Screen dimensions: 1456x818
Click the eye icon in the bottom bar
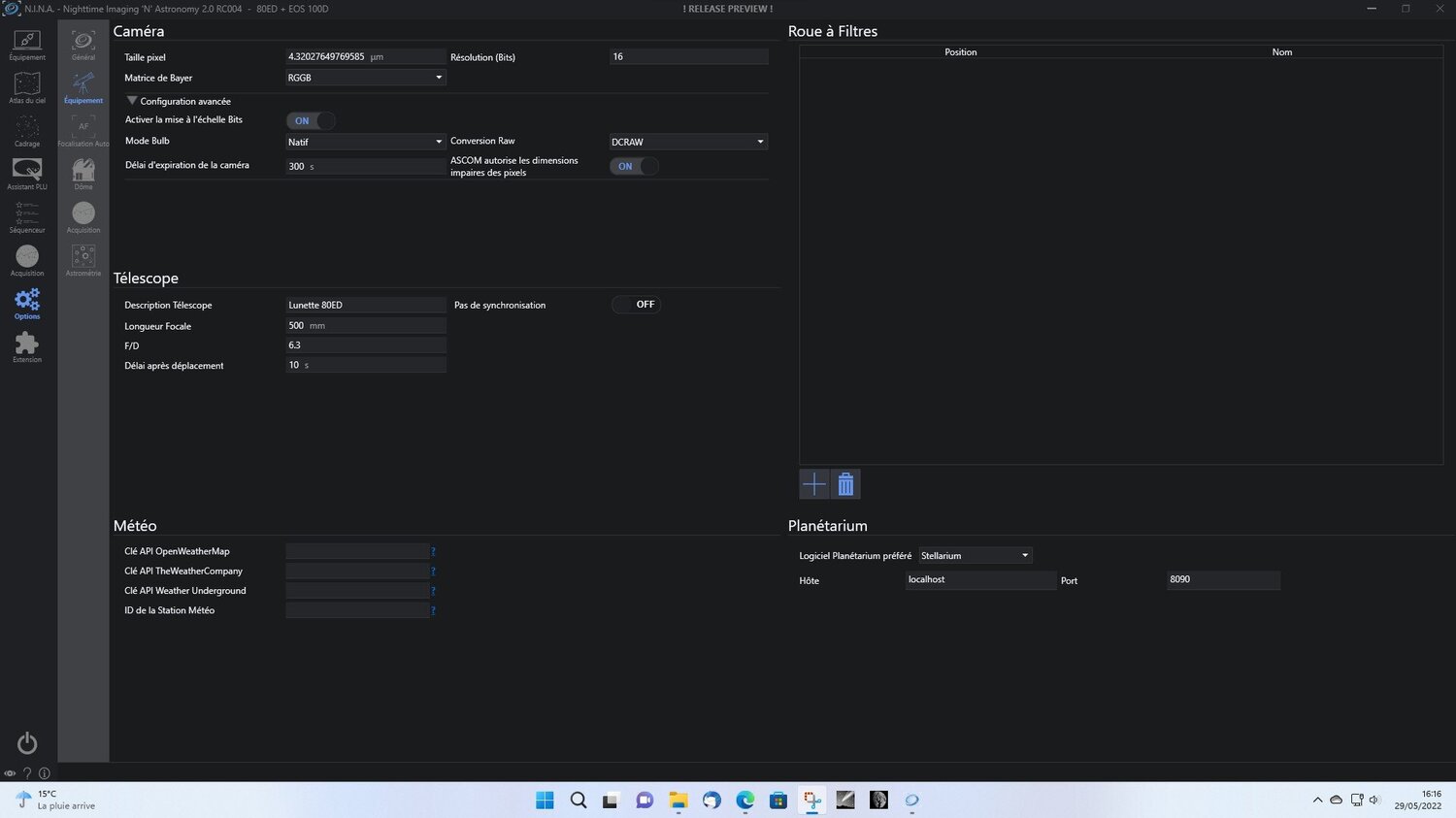click(x=10, y=773)
